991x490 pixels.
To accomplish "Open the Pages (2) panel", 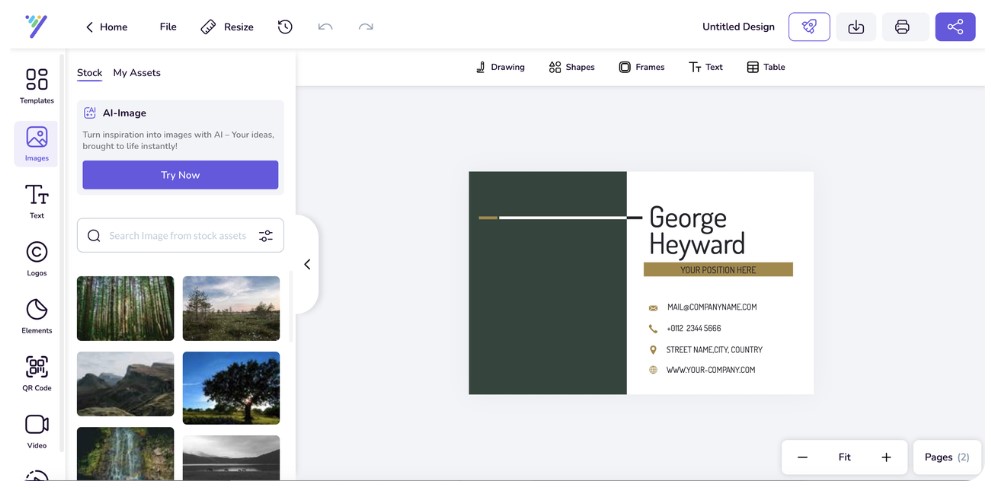I will tap(946, 457).
